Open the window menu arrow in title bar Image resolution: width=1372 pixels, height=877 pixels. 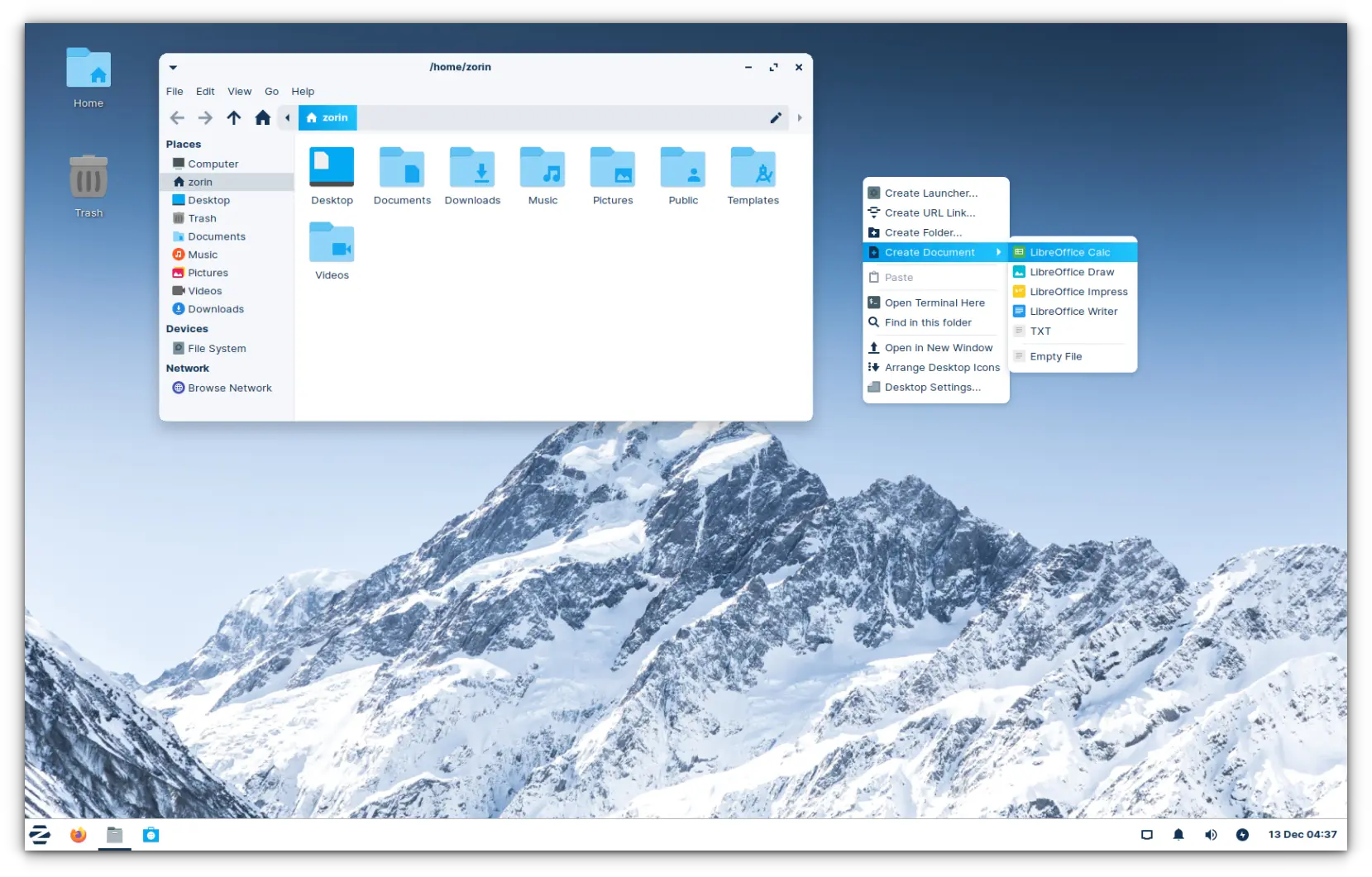click(x=173, y=68)
